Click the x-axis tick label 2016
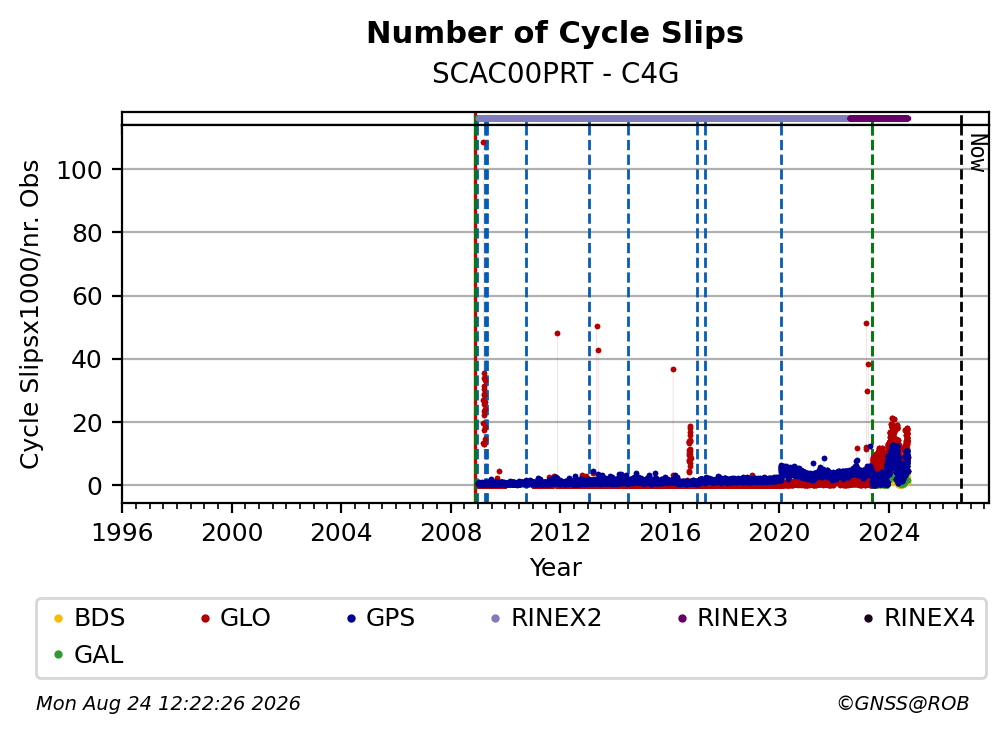This screenshot has height=734, width=1008. [669, 533]
